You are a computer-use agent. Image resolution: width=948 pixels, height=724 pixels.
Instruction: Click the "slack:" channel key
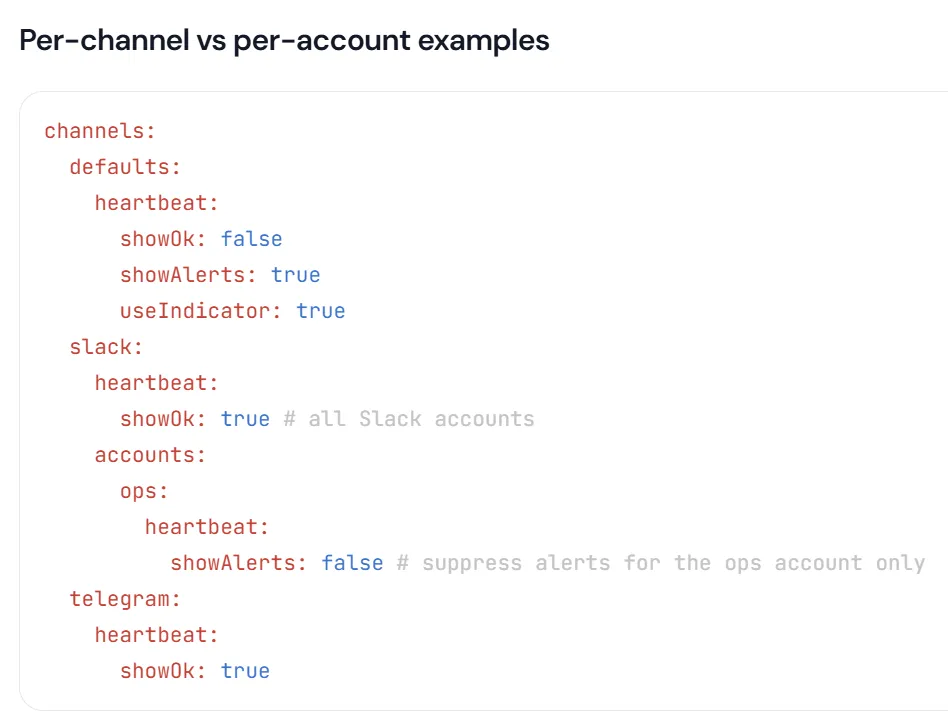coord(106,347)
